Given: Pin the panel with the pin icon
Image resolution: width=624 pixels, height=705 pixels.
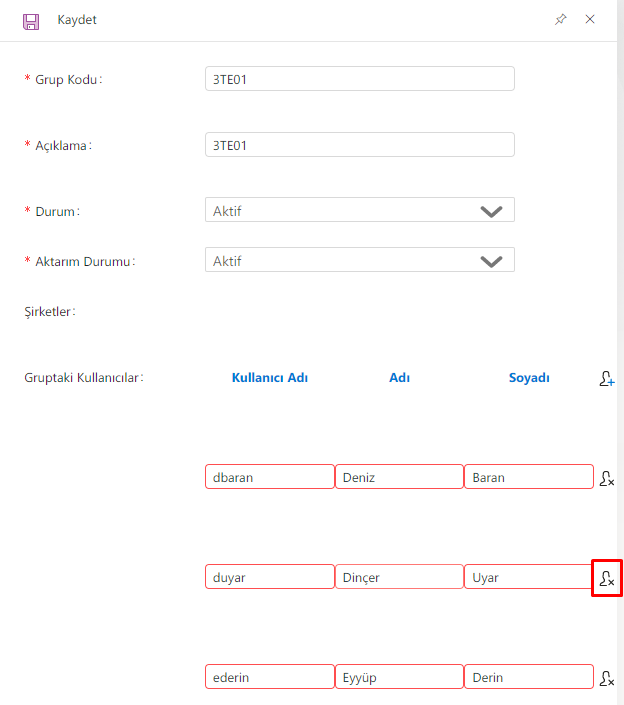Looking at the screenshot, I should pyautogui.click(x=561, y=19).
